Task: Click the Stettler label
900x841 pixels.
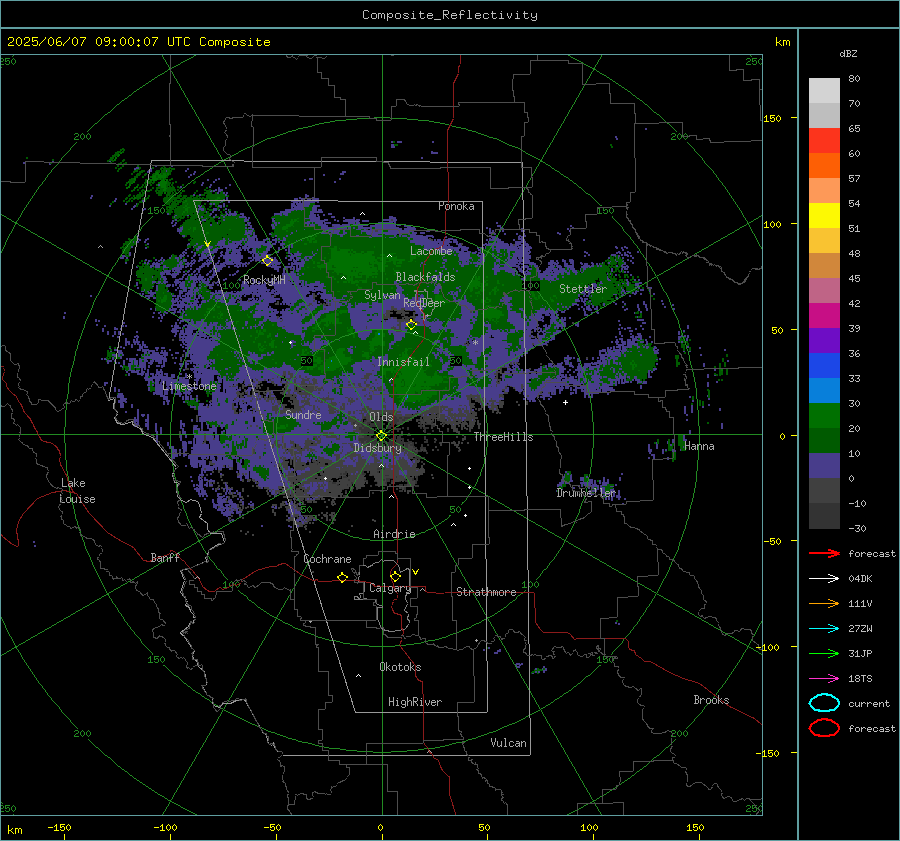Action: [583, 289]
